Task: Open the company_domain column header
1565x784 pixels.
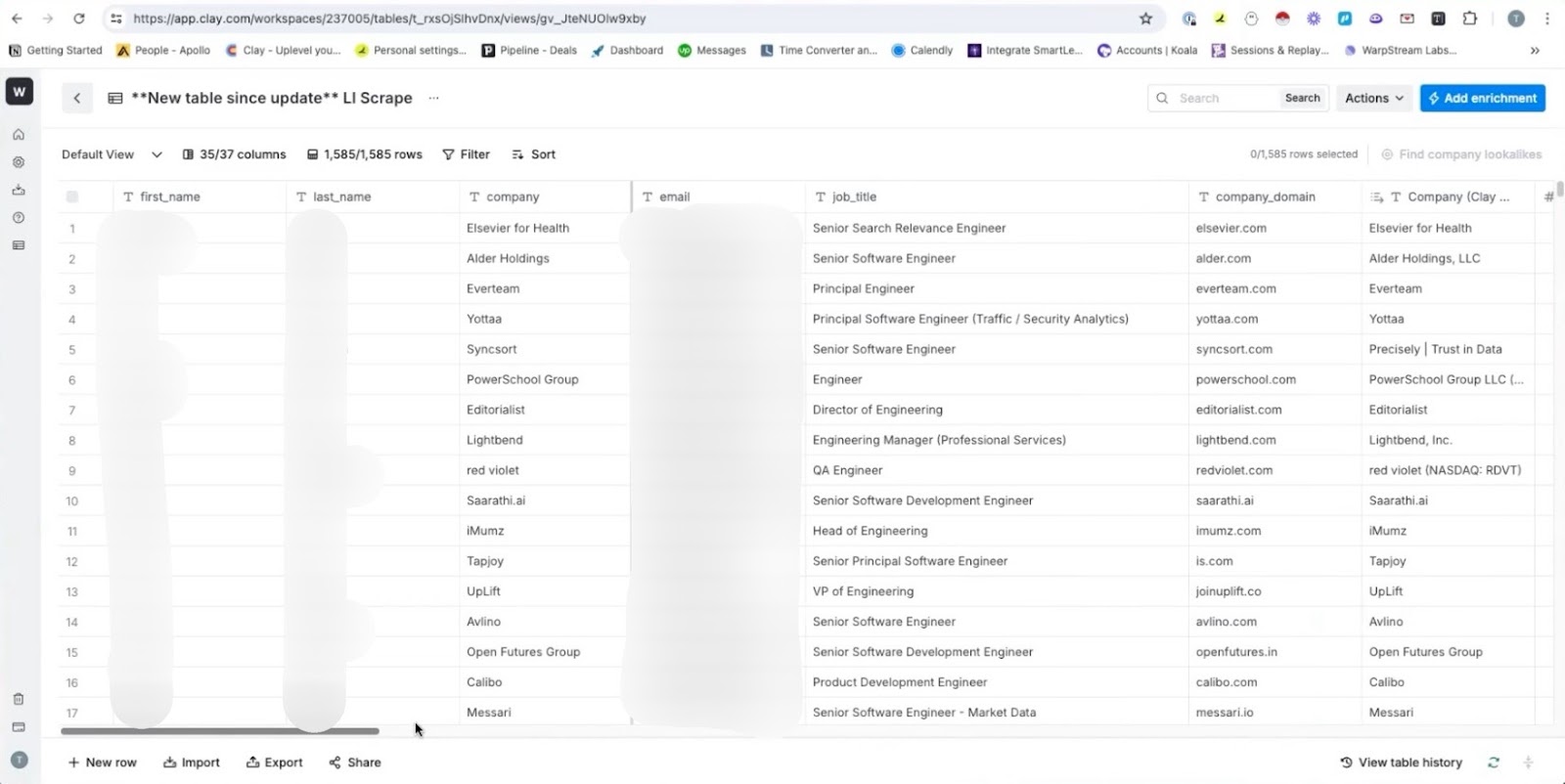Action: coord(1274,196)
